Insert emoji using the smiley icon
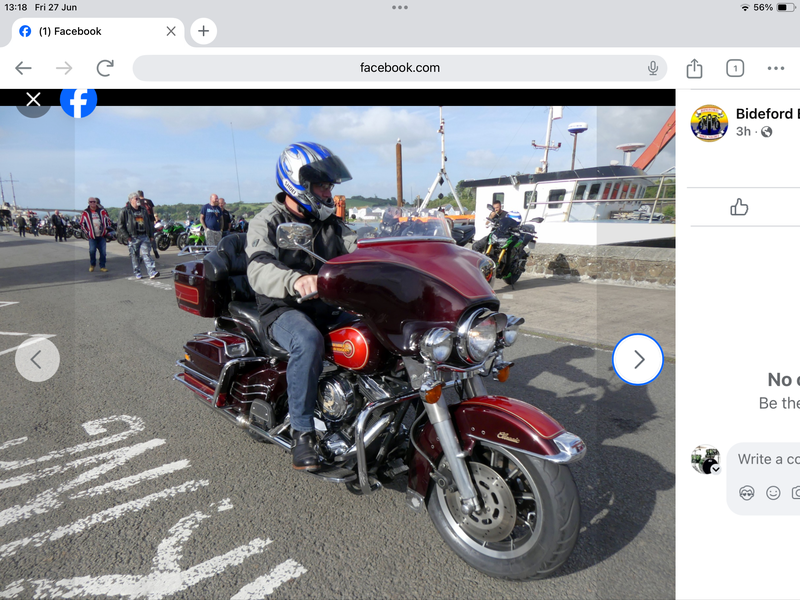Image resolution: width=800 pixels, height=600 pixels. pyautogui.click(x=773, y=492)
